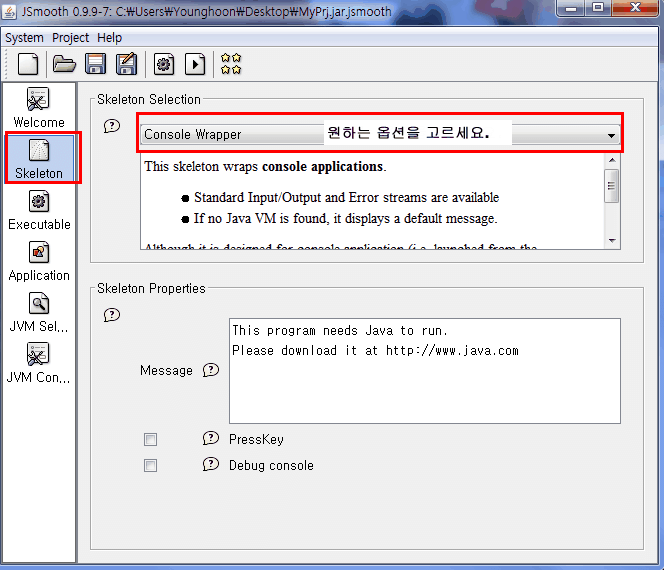The height and width of the screenshot is (570, 664).
Task: Click help icon next to Debug console
Action: [210, 464]
